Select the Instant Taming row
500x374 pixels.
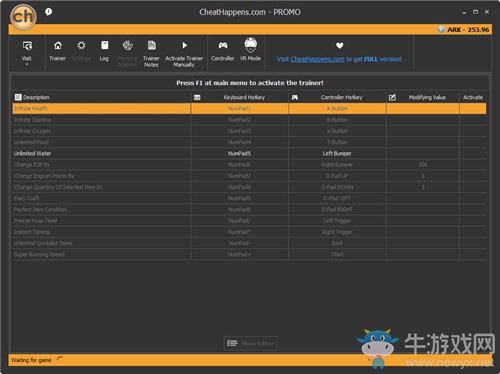point(249,232)
